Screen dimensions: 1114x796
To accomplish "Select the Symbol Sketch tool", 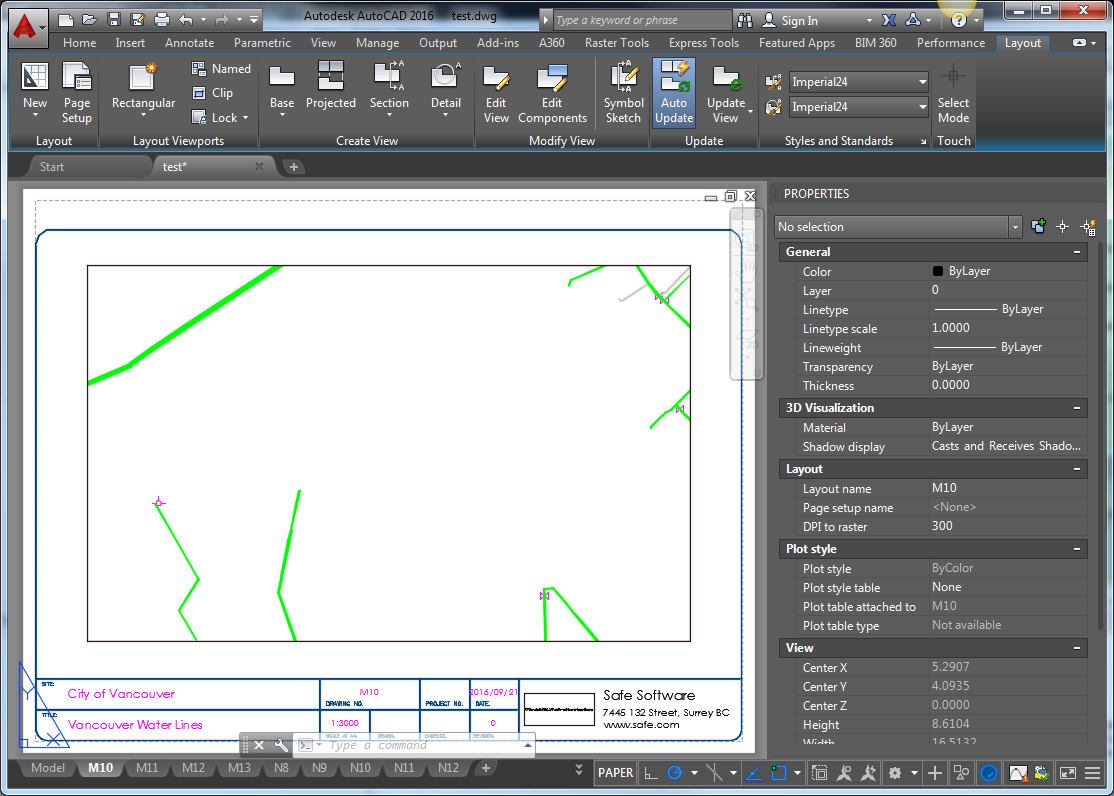I will point(623,91).
